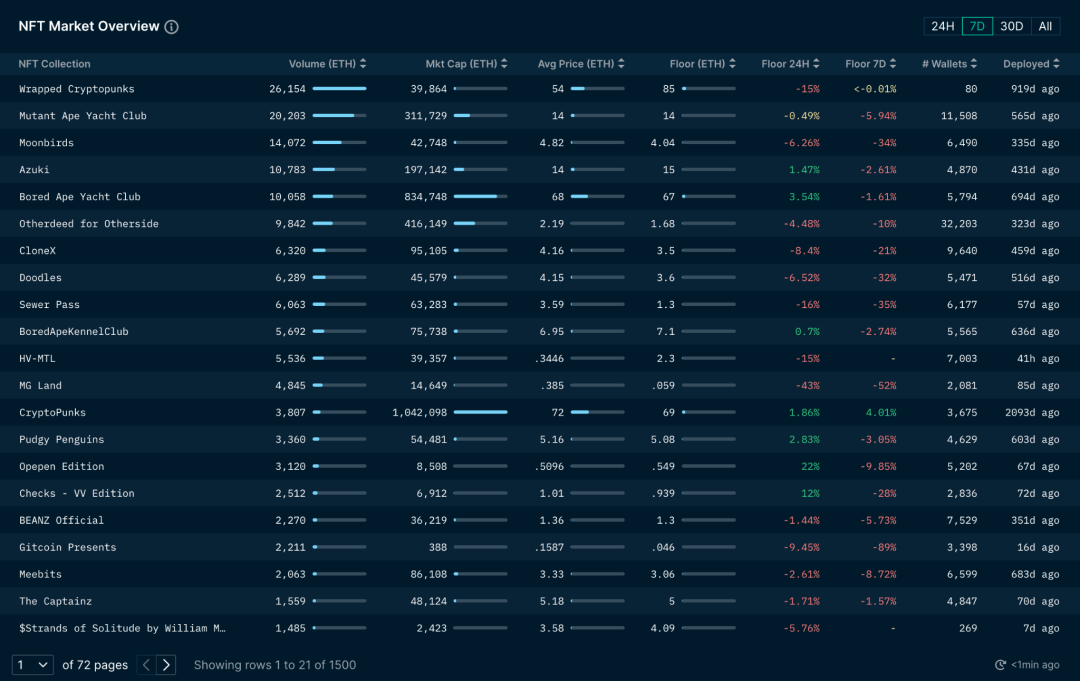The image size is (1080, 681).
Task: Click the Volume (ETH) header label
Action: point(322,63)
